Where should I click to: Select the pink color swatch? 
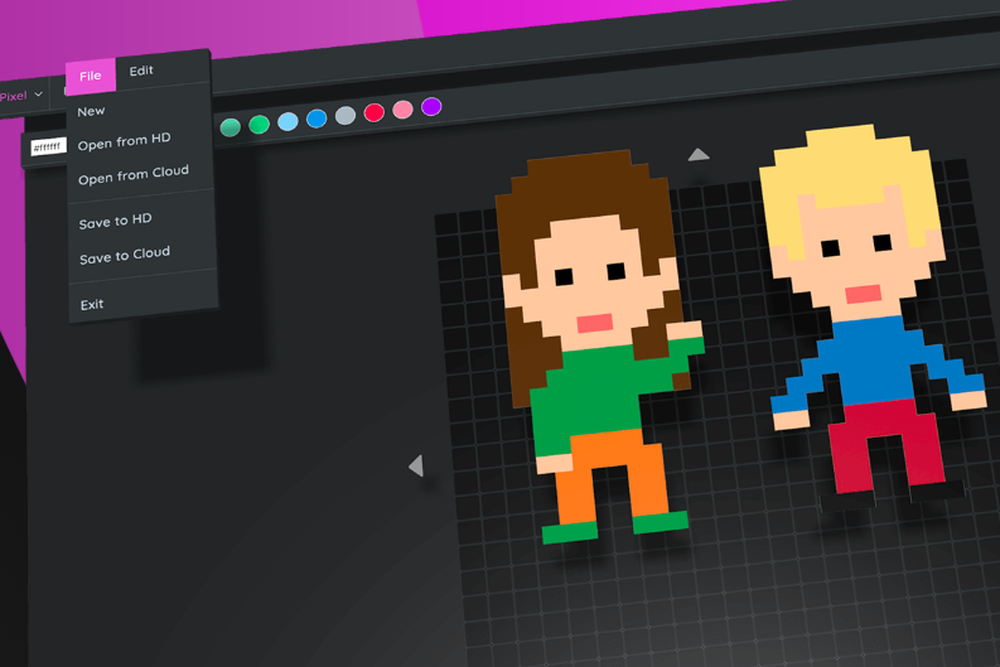(x=401, y=110)
